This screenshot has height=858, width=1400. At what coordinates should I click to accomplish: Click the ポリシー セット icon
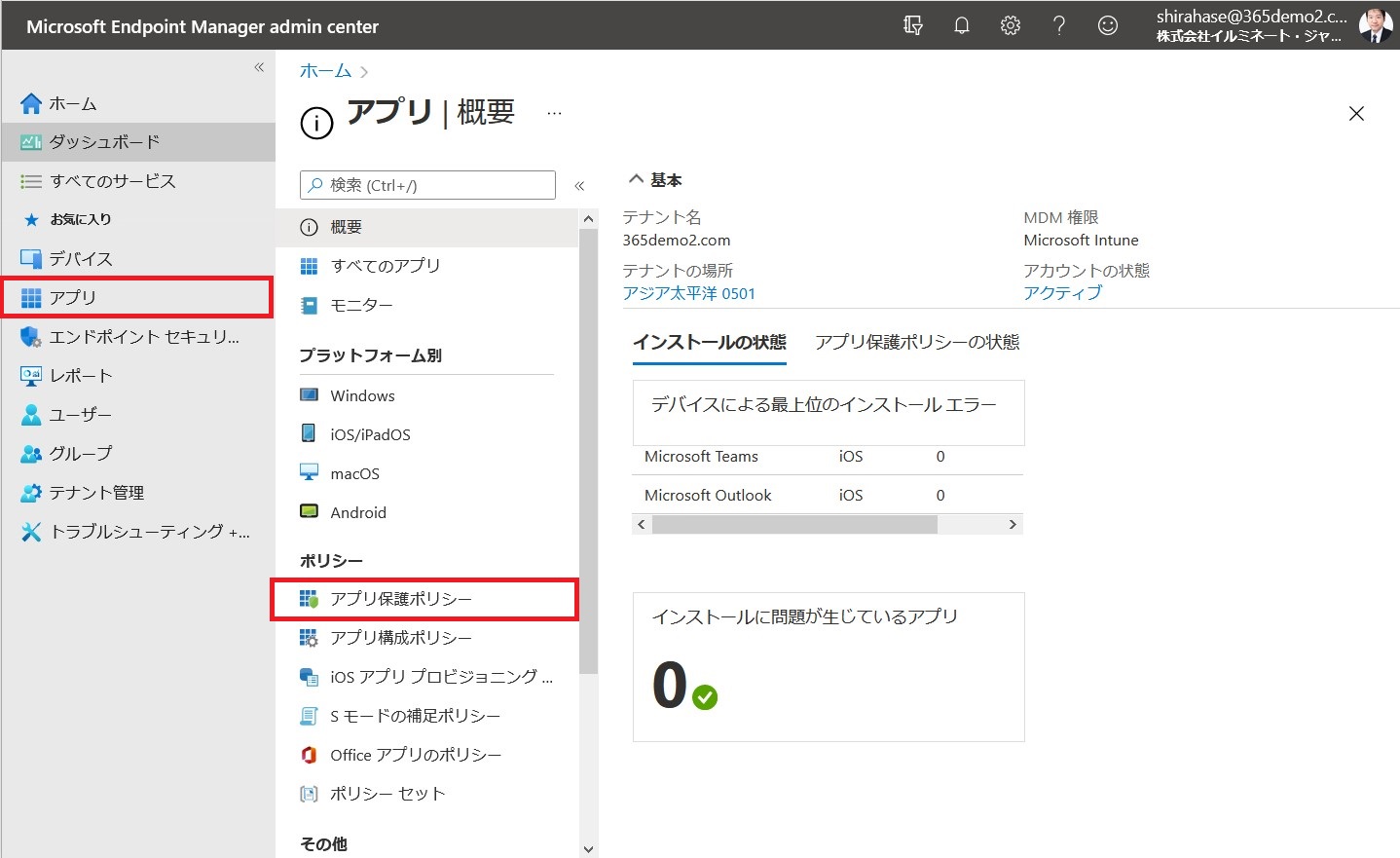(309, 794)
